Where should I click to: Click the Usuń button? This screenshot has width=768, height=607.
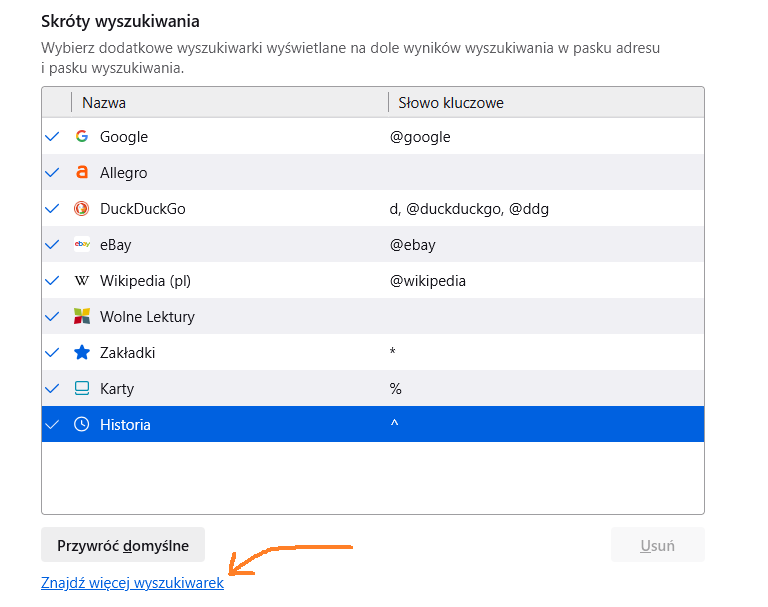(x=657, y=545)
